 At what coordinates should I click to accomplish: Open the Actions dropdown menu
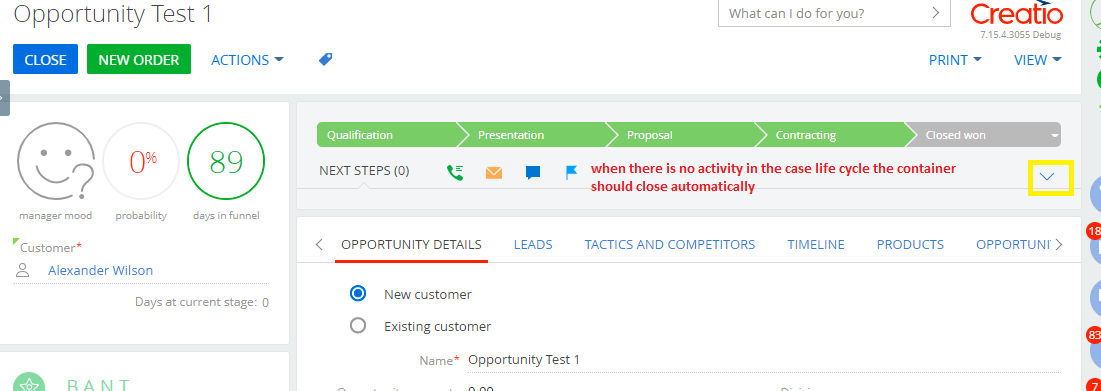[247, 60]
